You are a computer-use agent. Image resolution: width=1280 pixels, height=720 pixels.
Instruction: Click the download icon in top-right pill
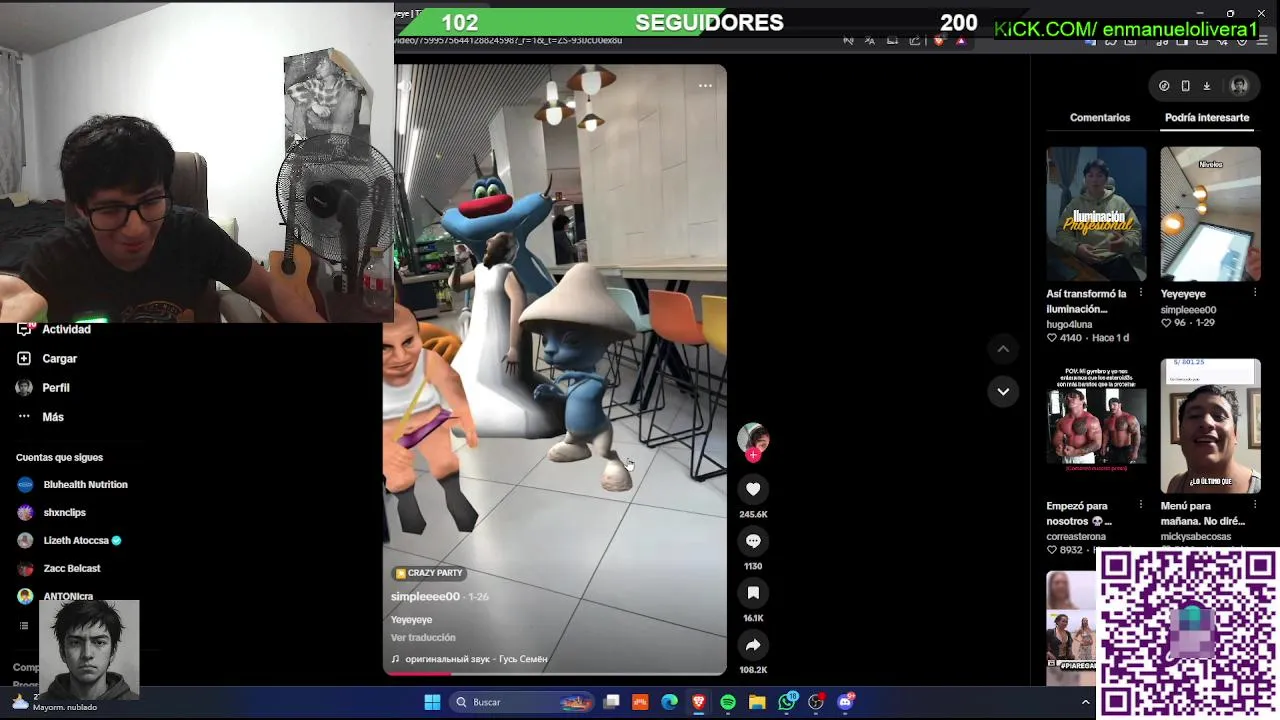click(1207, 86)
